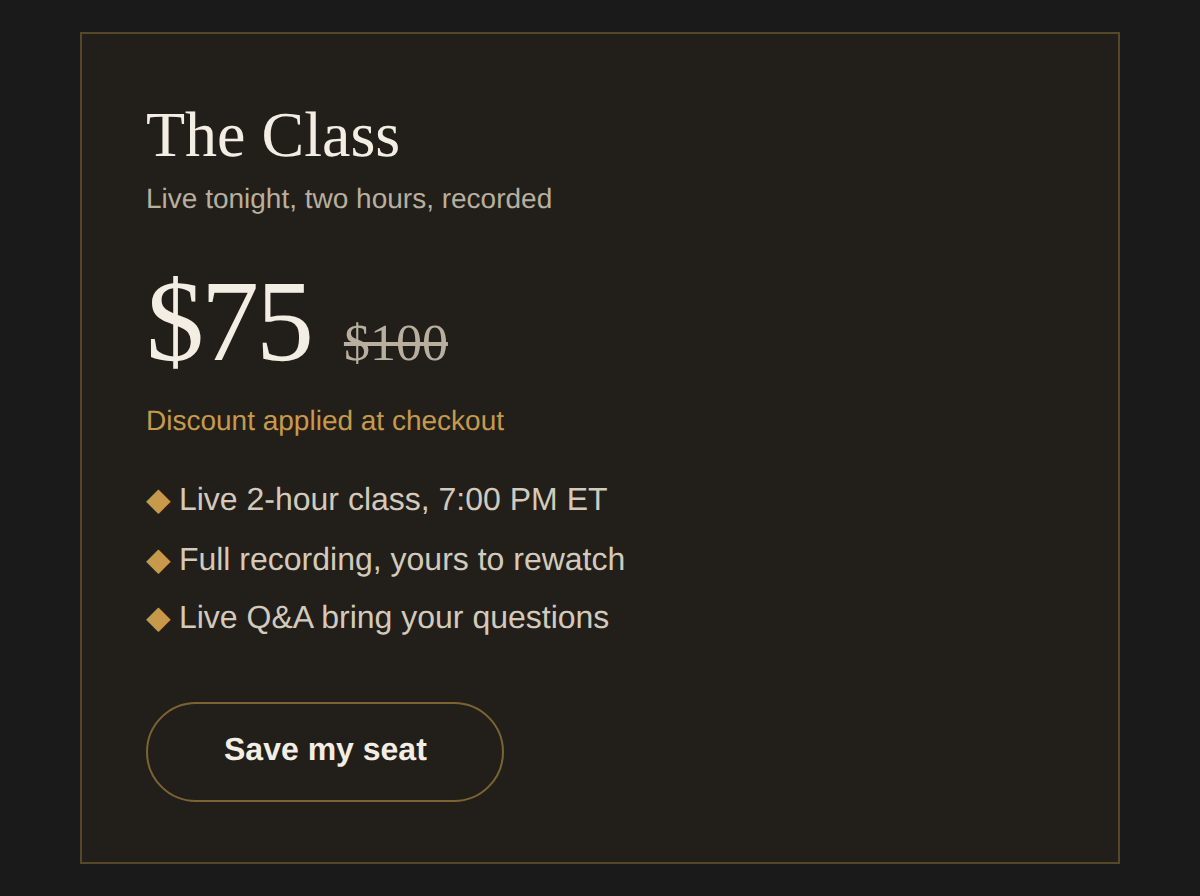Click the diamond bullet beside Full recording
1200x896 pixels.
pos(158,560)
